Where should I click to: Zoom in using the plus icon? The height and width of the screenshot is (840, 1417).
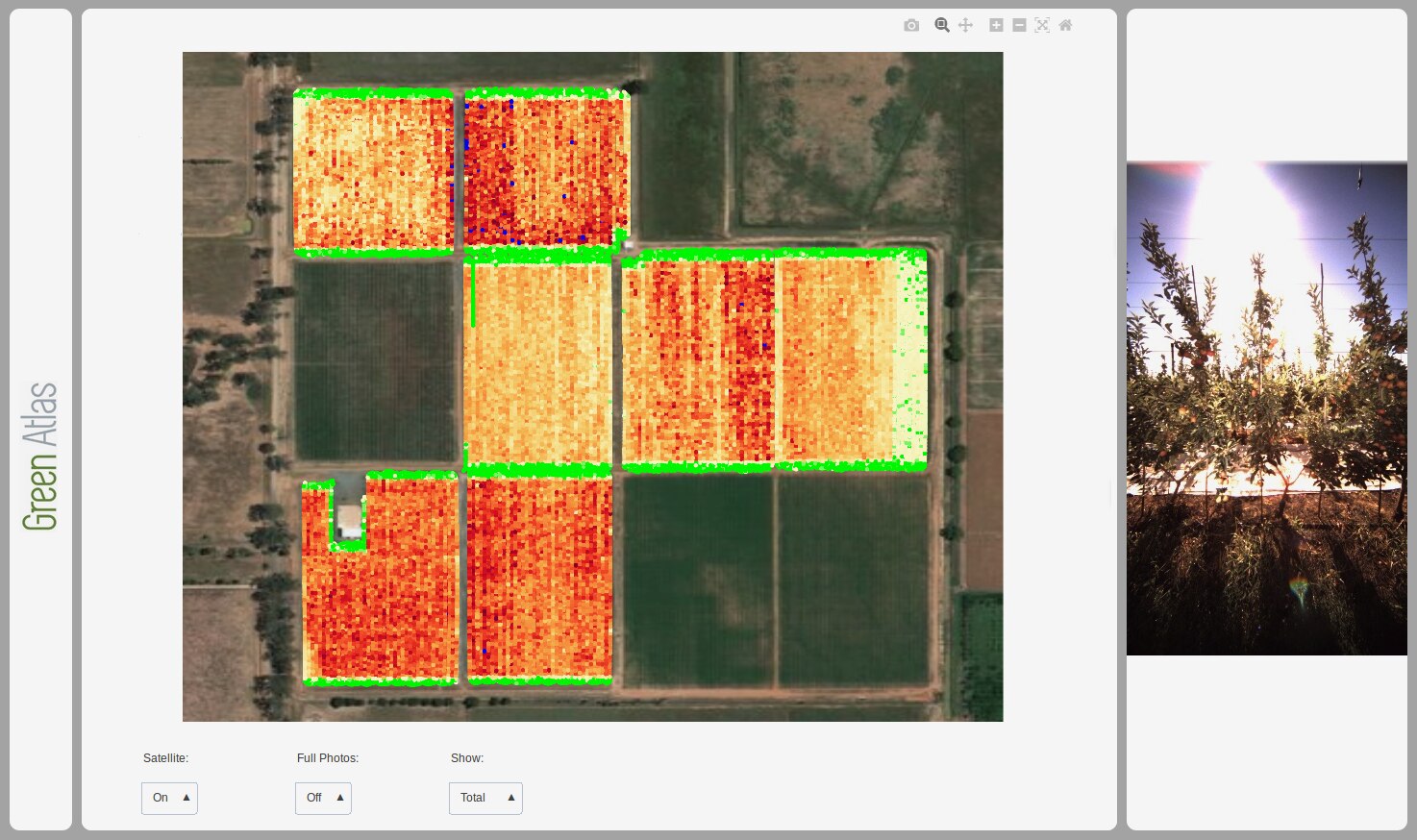coord(996,25)
